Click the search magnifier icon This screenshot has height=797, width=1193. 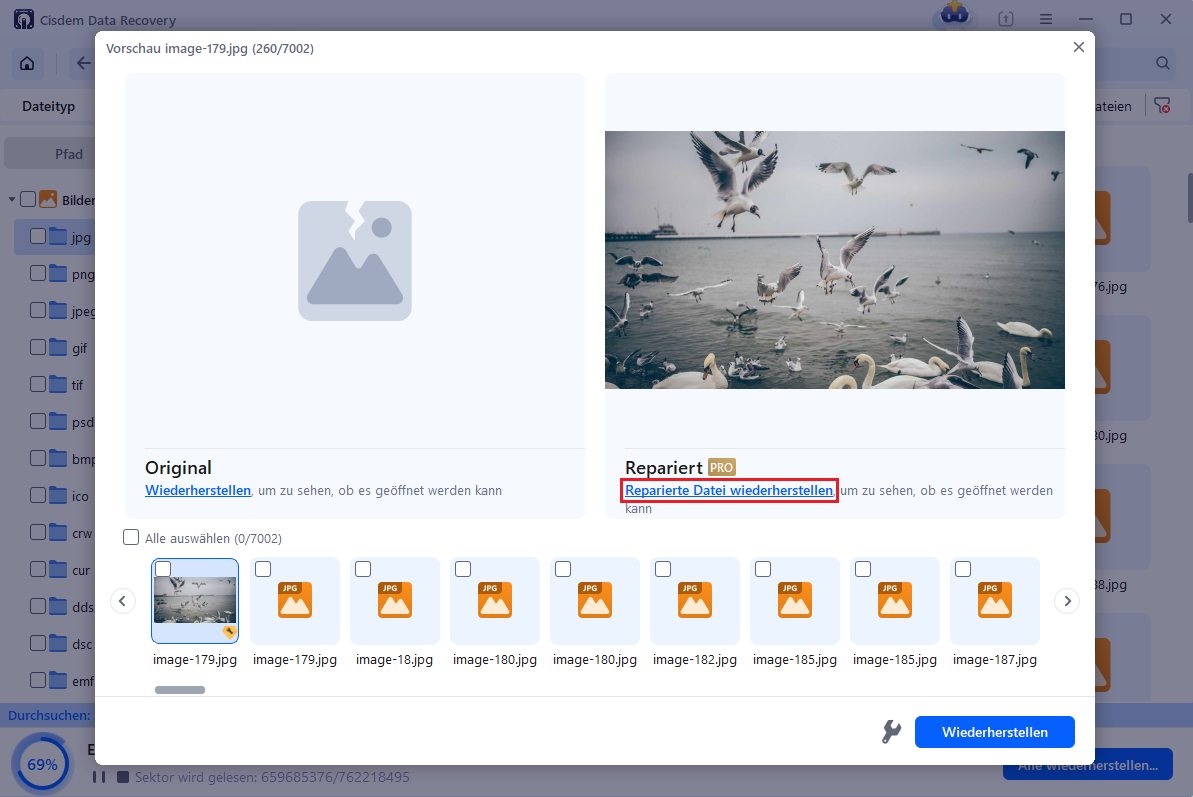tap(1162, 63)
